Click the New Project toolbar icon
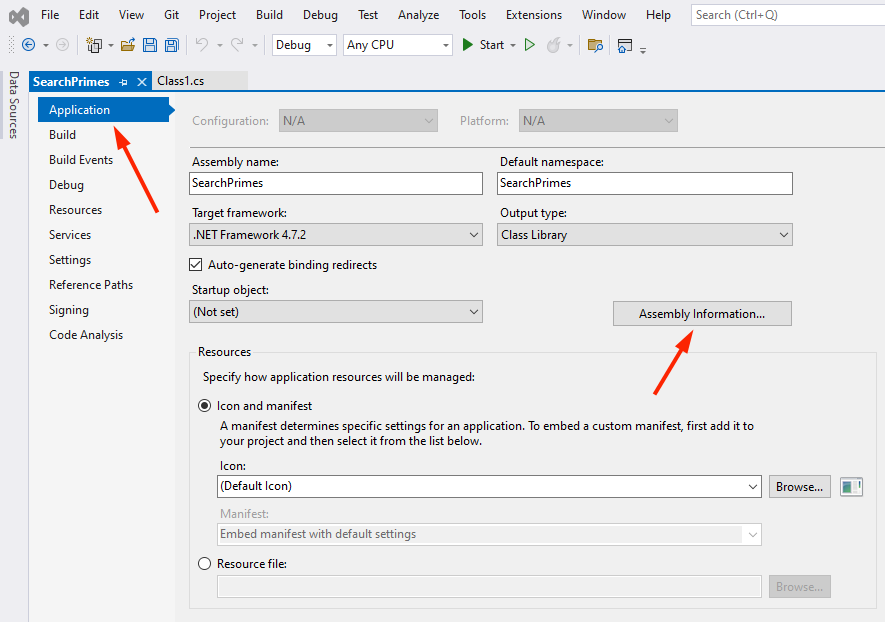Image resolution: width=885 pixels, height=622 pixels. pos(94,45)
